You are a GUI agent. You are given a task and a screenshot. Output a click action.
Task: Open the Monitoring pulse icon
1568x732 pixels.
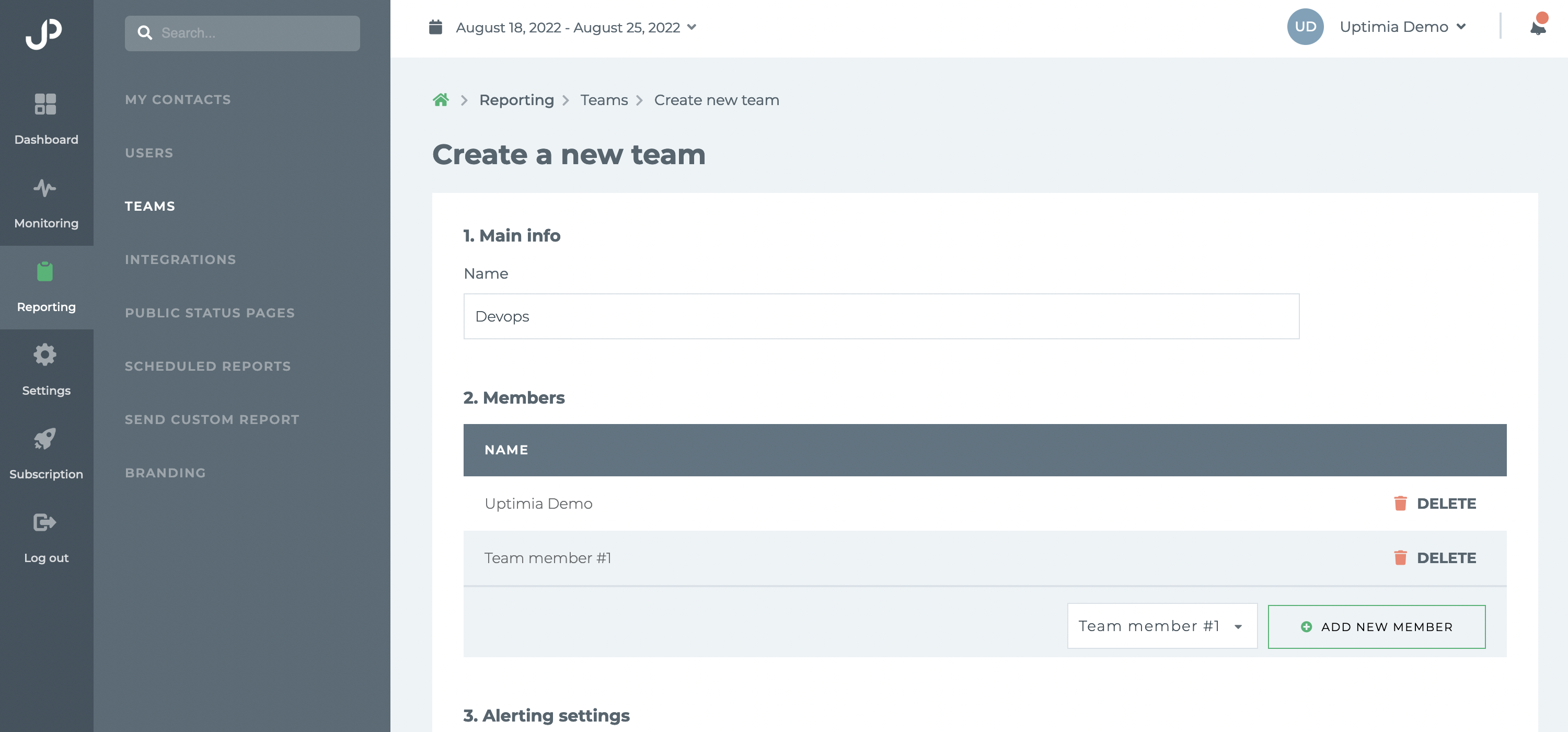tap(45, 188)
